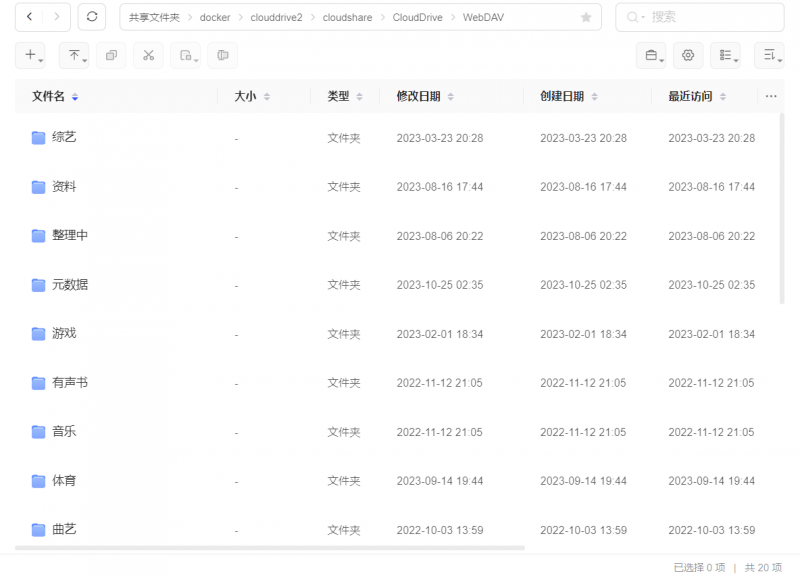Click the back navigation arrow
800x578 pixels.
(x=30, y=17)
